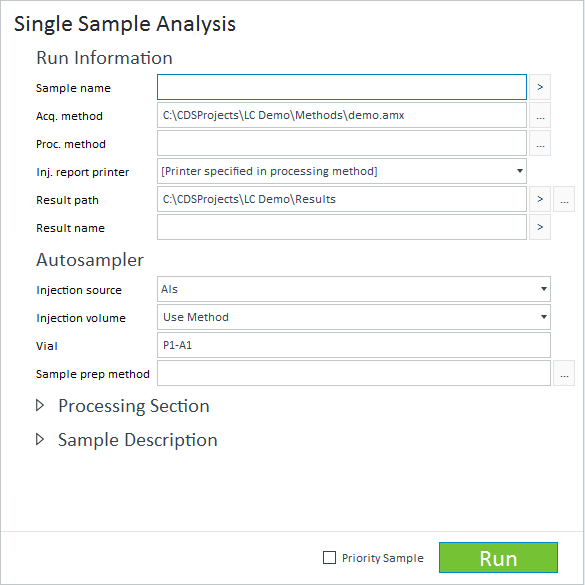Click the Result name text field
Image resolution: width=585 pixels, height=585 pixels.
point(342,227)
